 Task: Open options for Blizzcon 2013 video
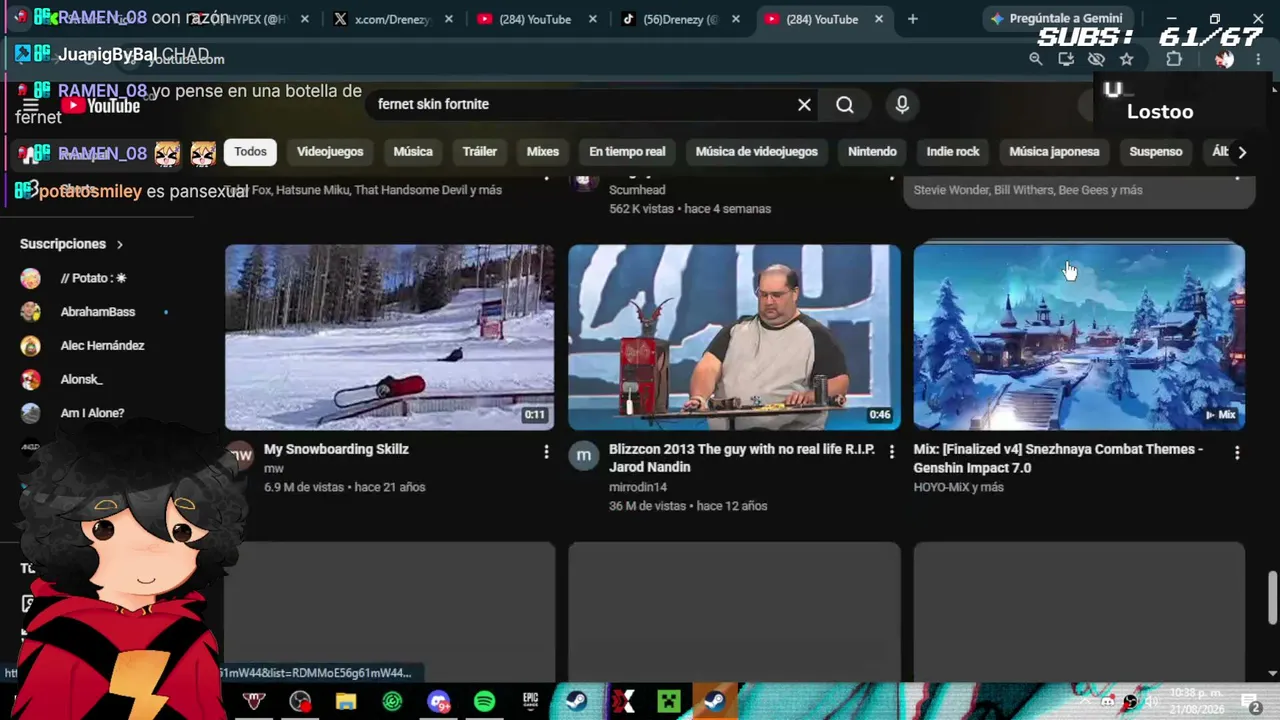892,452
